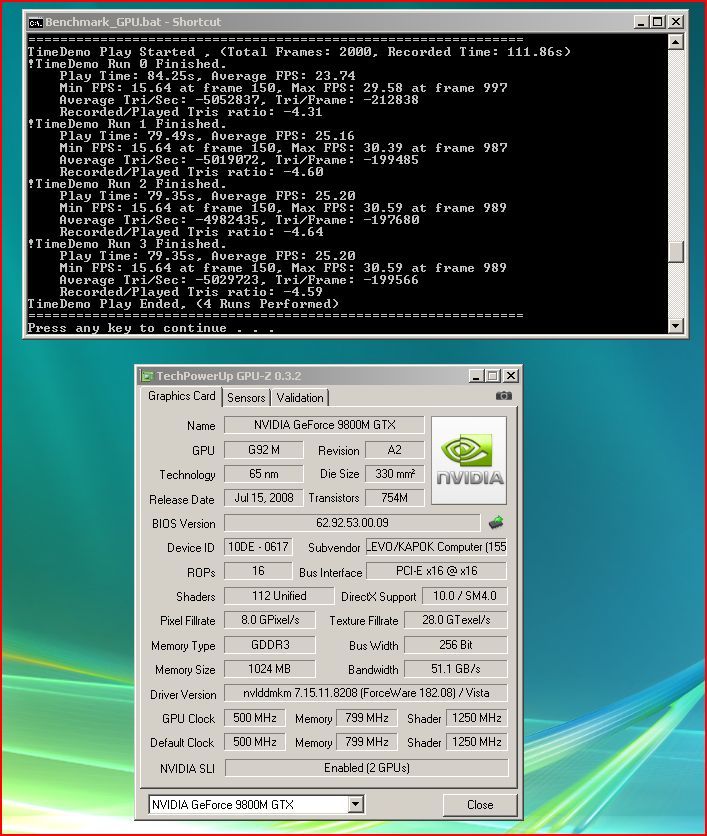This screenshot has height=836, width=707.
Task: Click the Die Size field 330 mm²
Action: 395,474
